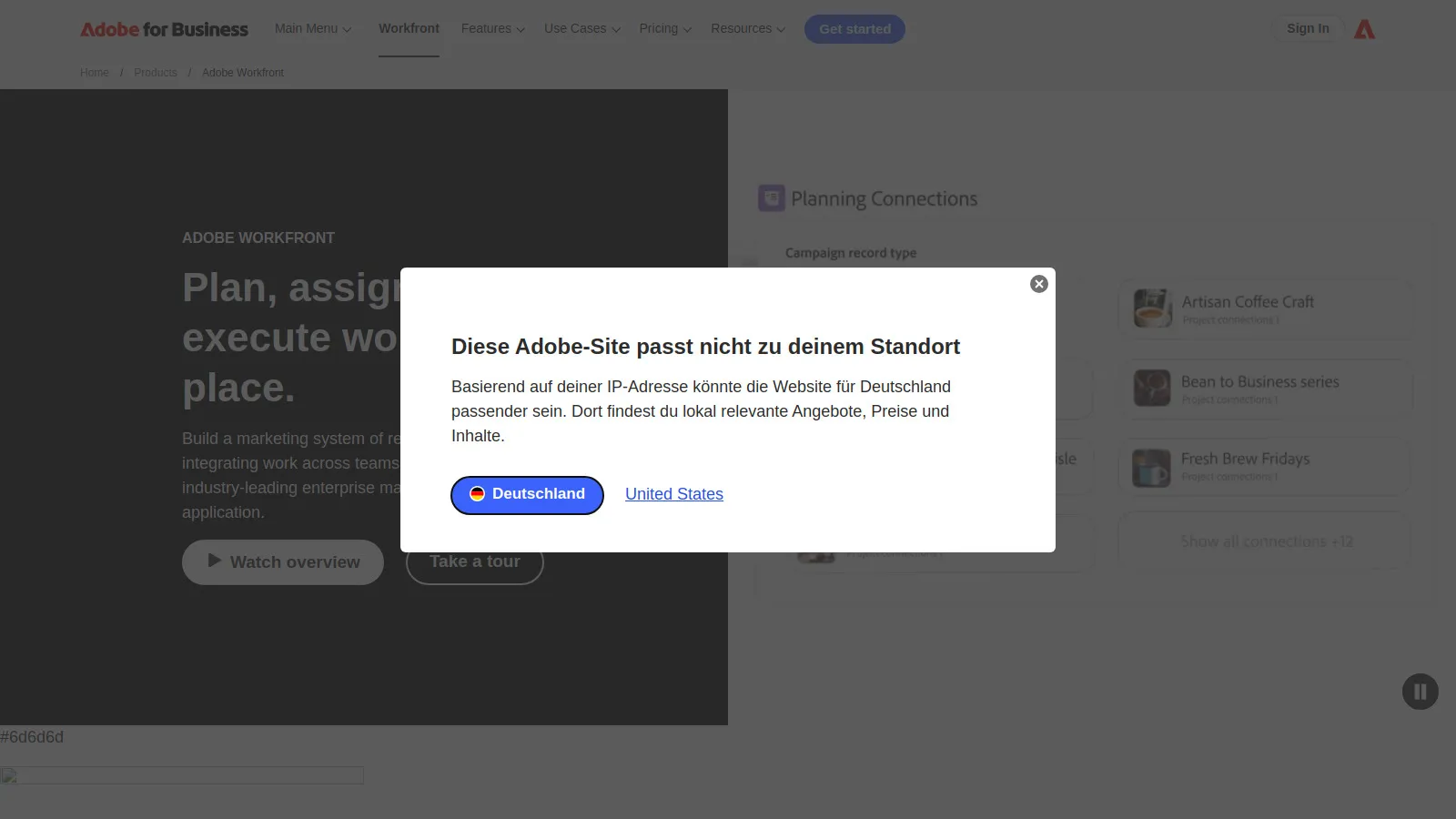Expand the Resources dropdown

click(x=746, y=28)
